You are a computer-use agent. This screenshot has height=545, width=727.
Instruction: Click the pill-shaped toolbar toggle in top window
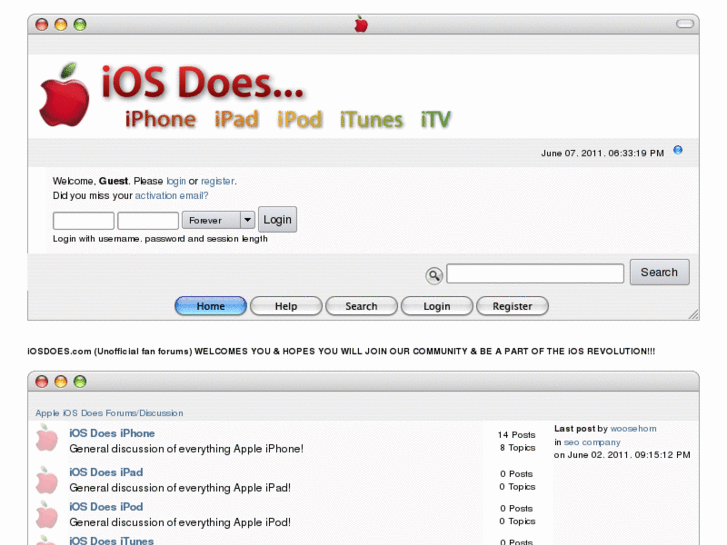[x=685, y=24]
